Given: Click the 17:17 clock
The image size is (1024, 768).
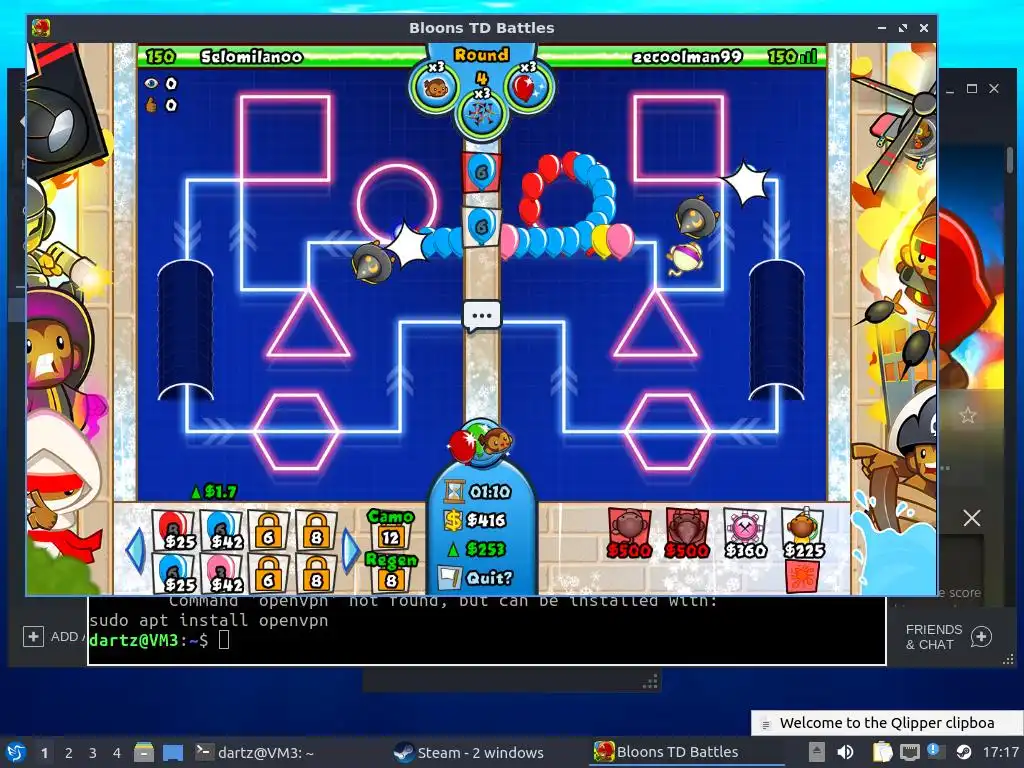Looking at the screenshot, I should click(x=1000, y=752).
